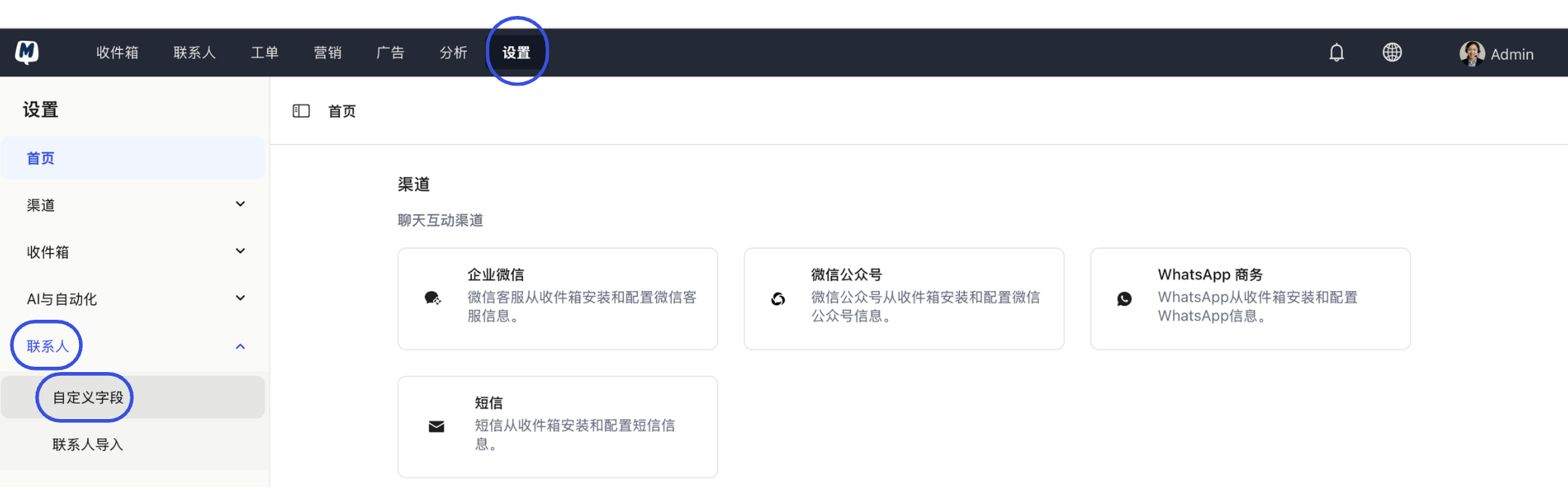This screenshot has height=491, width=1568.
Task: Open the 营销 menu item
Action: coord(328,52)
